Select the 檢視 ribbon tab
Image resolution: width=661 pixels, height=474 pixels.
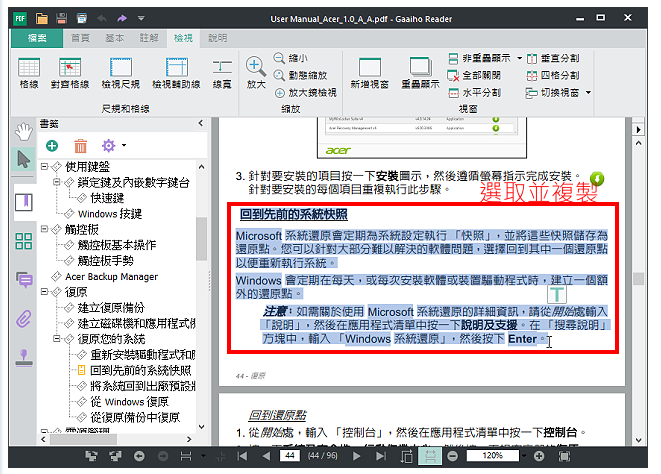[x=183, y=38]
